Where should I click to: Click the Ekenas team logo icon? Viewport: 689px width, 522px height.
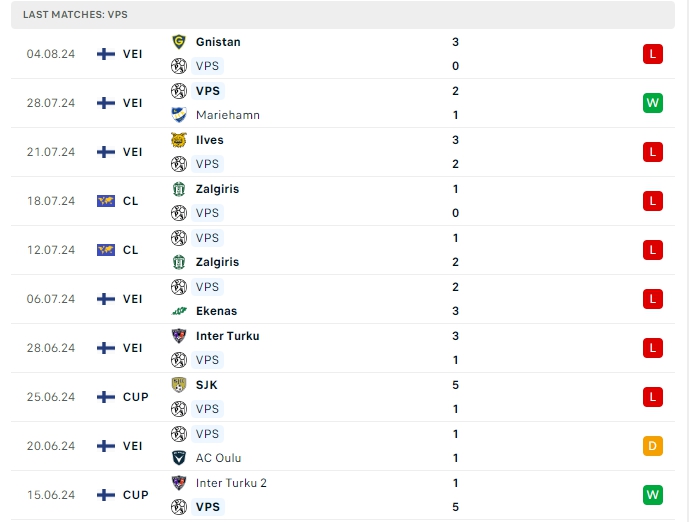pyautogui.click(x=179, y=311)
